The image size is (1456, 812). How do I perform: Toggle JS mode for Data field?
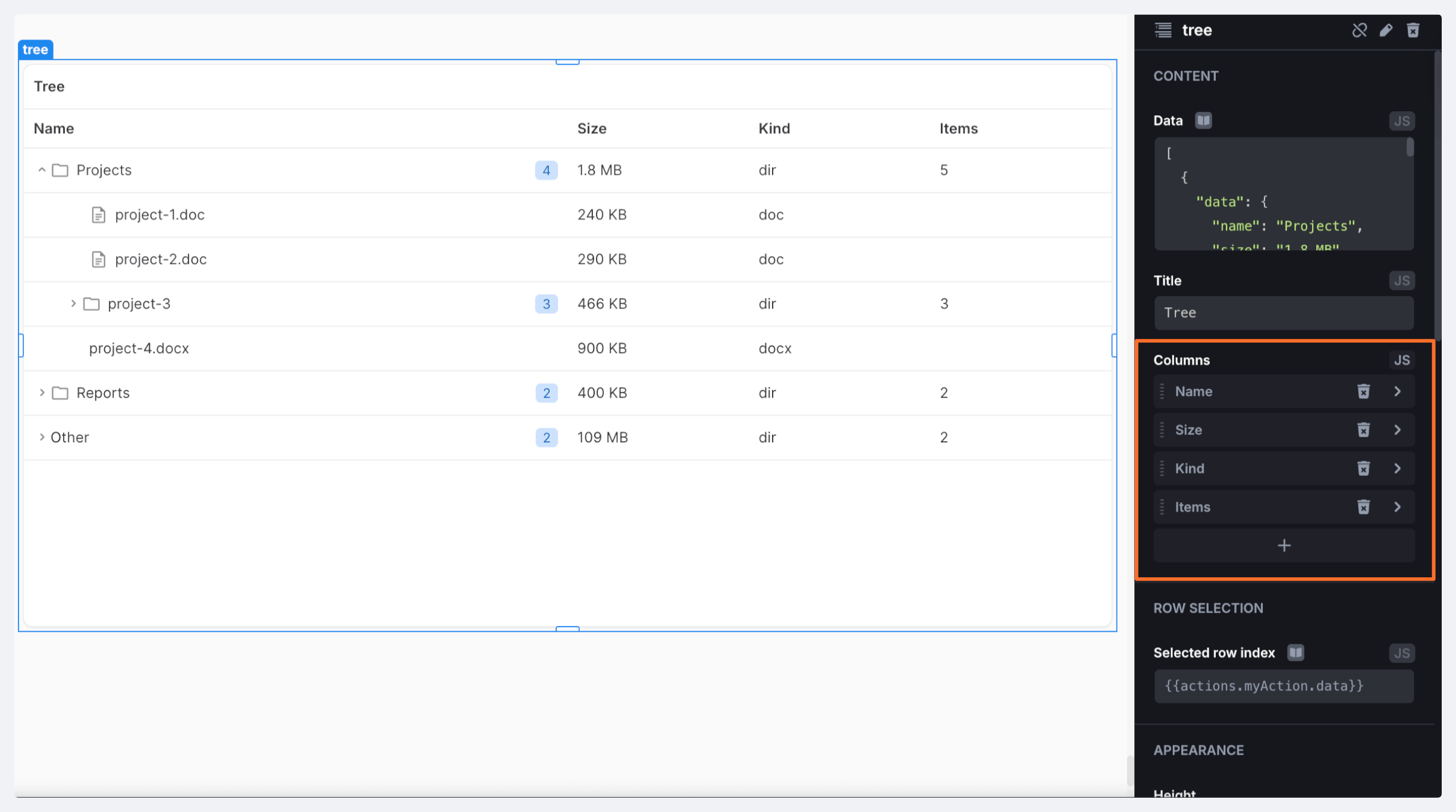click(x=1401, y=121)
